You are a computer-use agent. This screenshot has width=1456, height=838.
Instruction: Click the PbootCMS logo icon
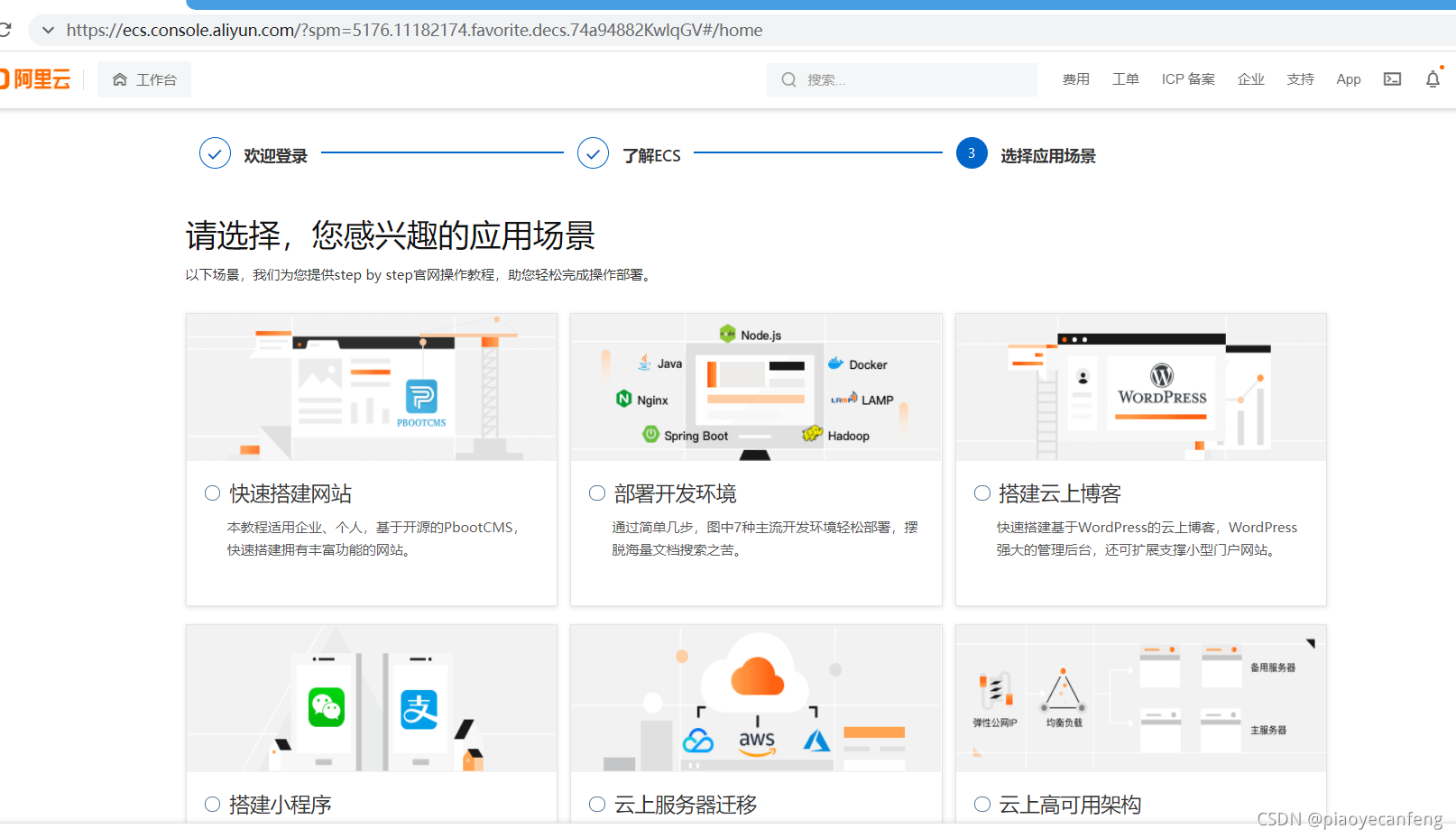(x=421, y=397)
